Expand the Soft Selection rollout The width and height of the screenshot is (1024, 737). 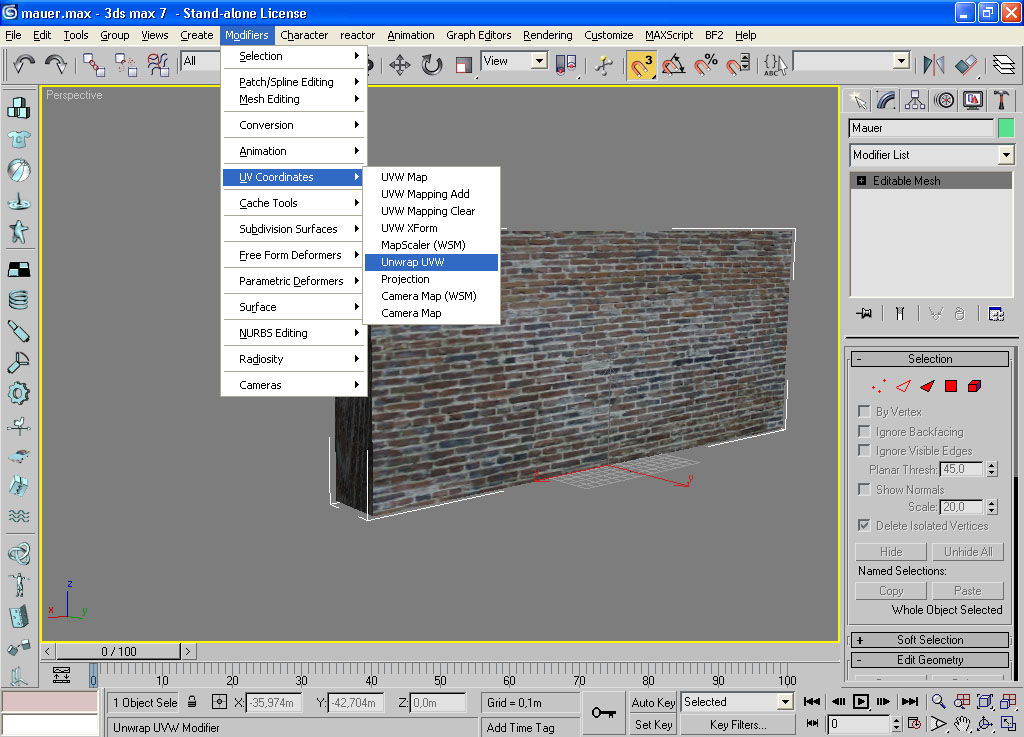[929, 640]
